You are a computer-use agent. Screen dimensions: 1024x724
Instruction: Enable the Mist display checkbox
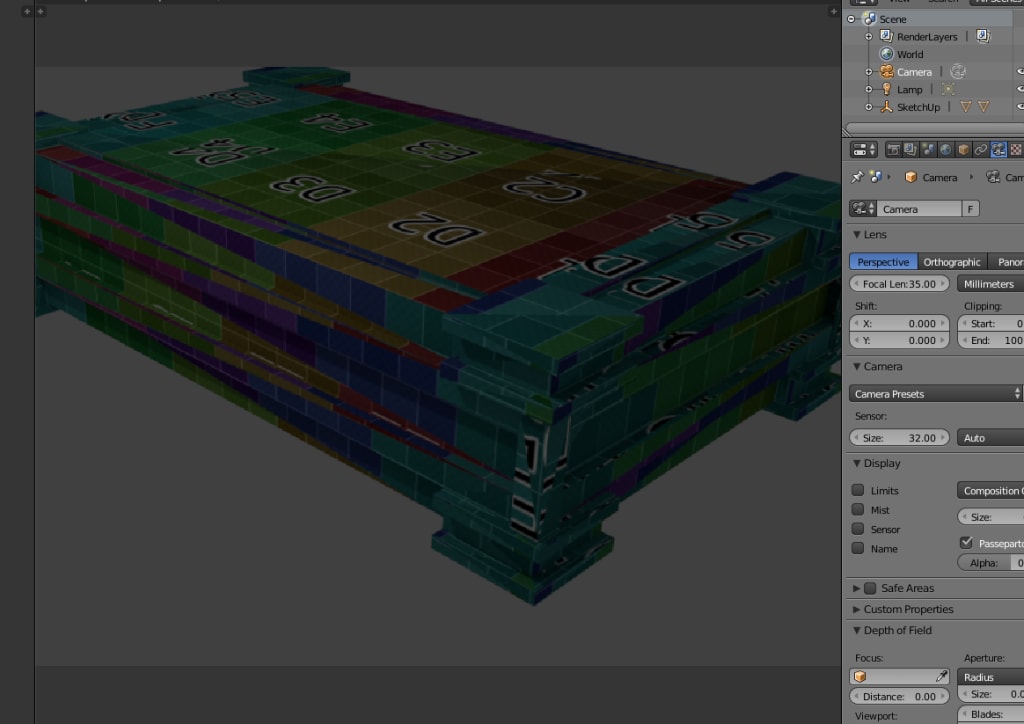[858, 510]
